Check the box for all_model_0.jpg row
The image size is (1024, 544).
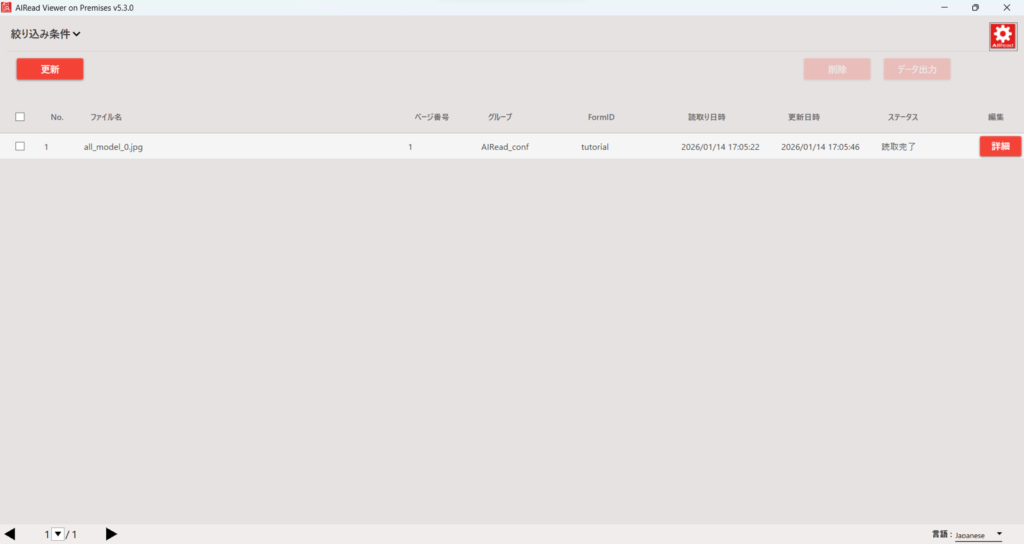[20, 147]
